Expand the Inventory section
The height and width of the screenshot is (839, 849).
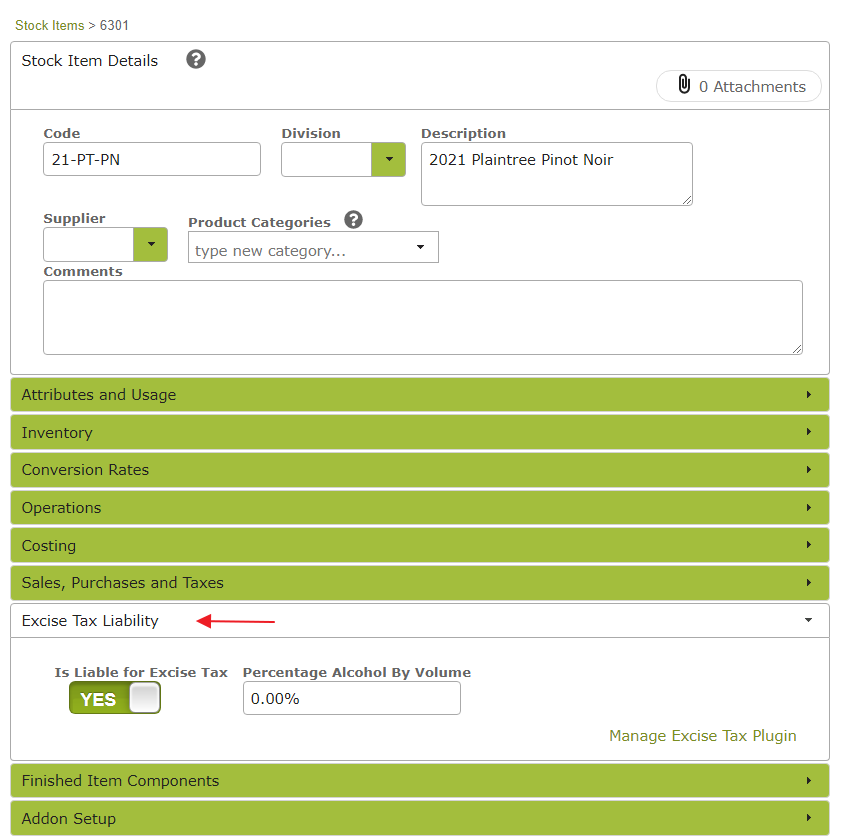420,432
